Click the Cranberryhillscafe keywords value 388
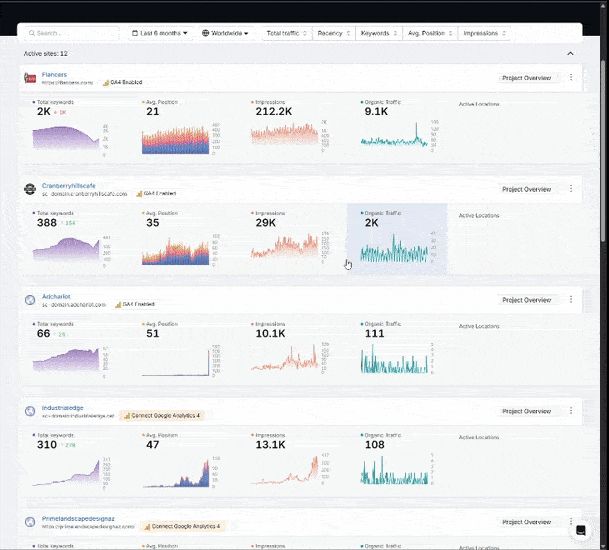This screenshot has height=550, width=609. (x=47, y=223)
